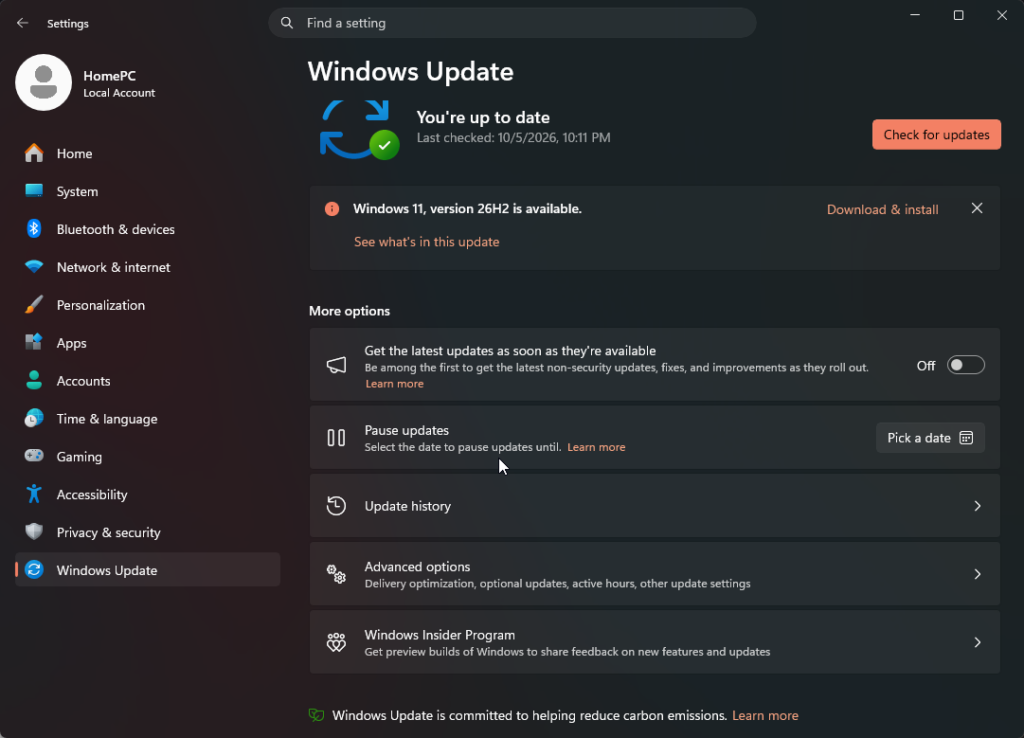Click Learn more about carbon emissions
Screen dimensions: 1024x738
coord(765,715)
